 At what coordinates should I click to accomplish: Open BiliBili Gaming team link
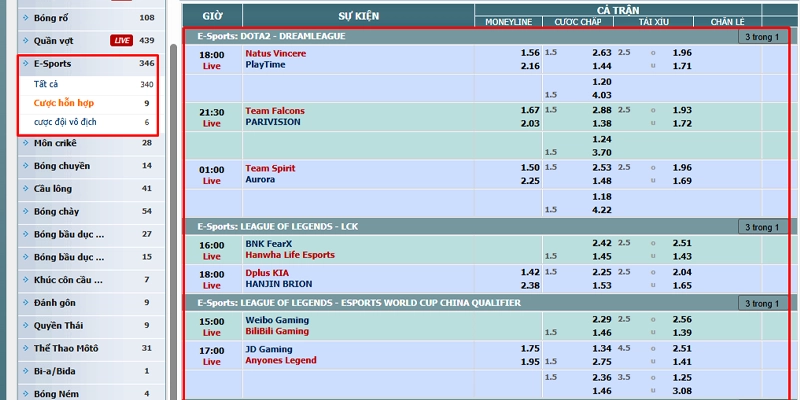point(277,332)
